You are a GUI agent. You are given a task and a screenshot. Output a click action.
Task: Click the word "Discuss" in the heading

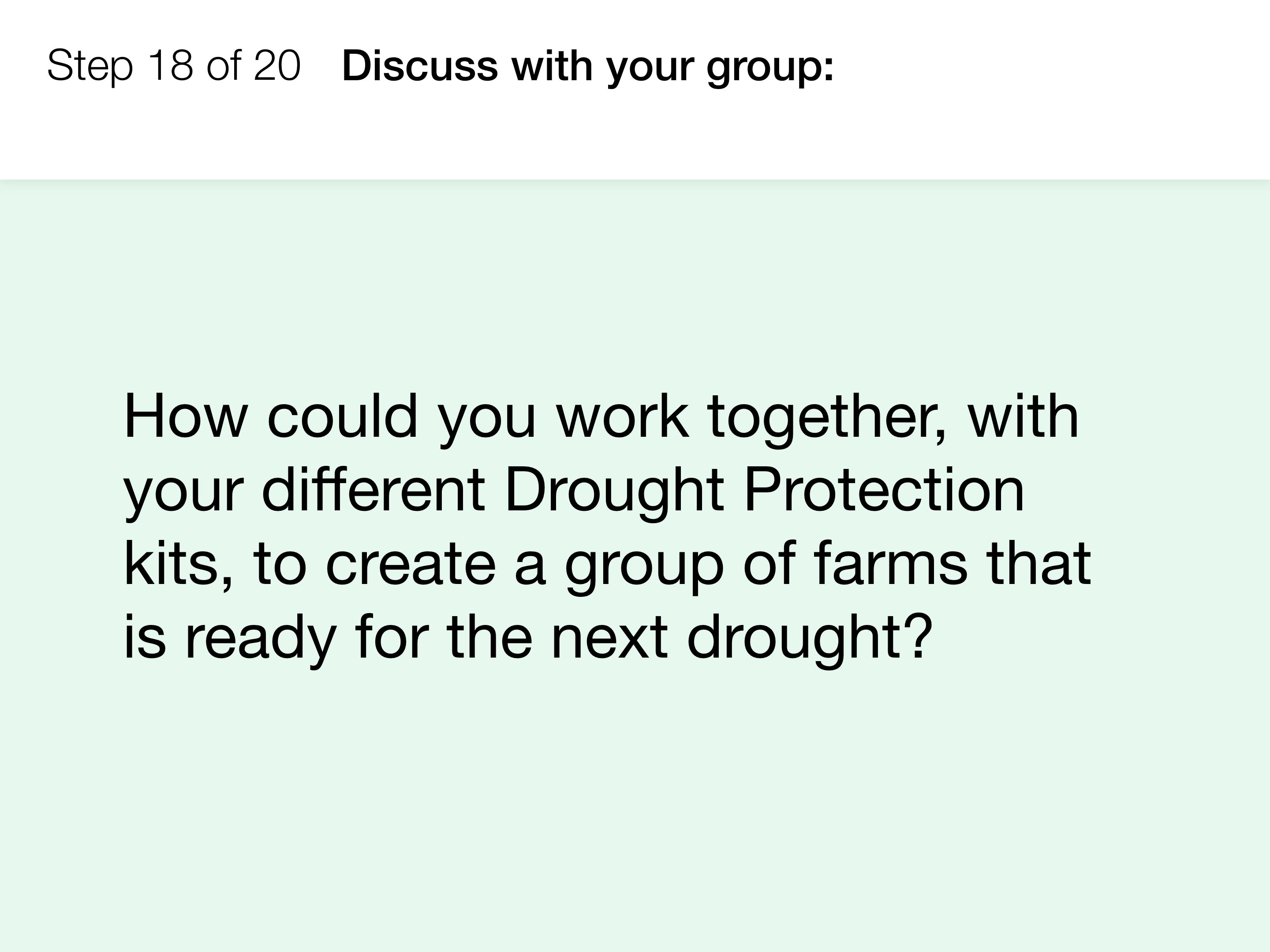point(420,65)
